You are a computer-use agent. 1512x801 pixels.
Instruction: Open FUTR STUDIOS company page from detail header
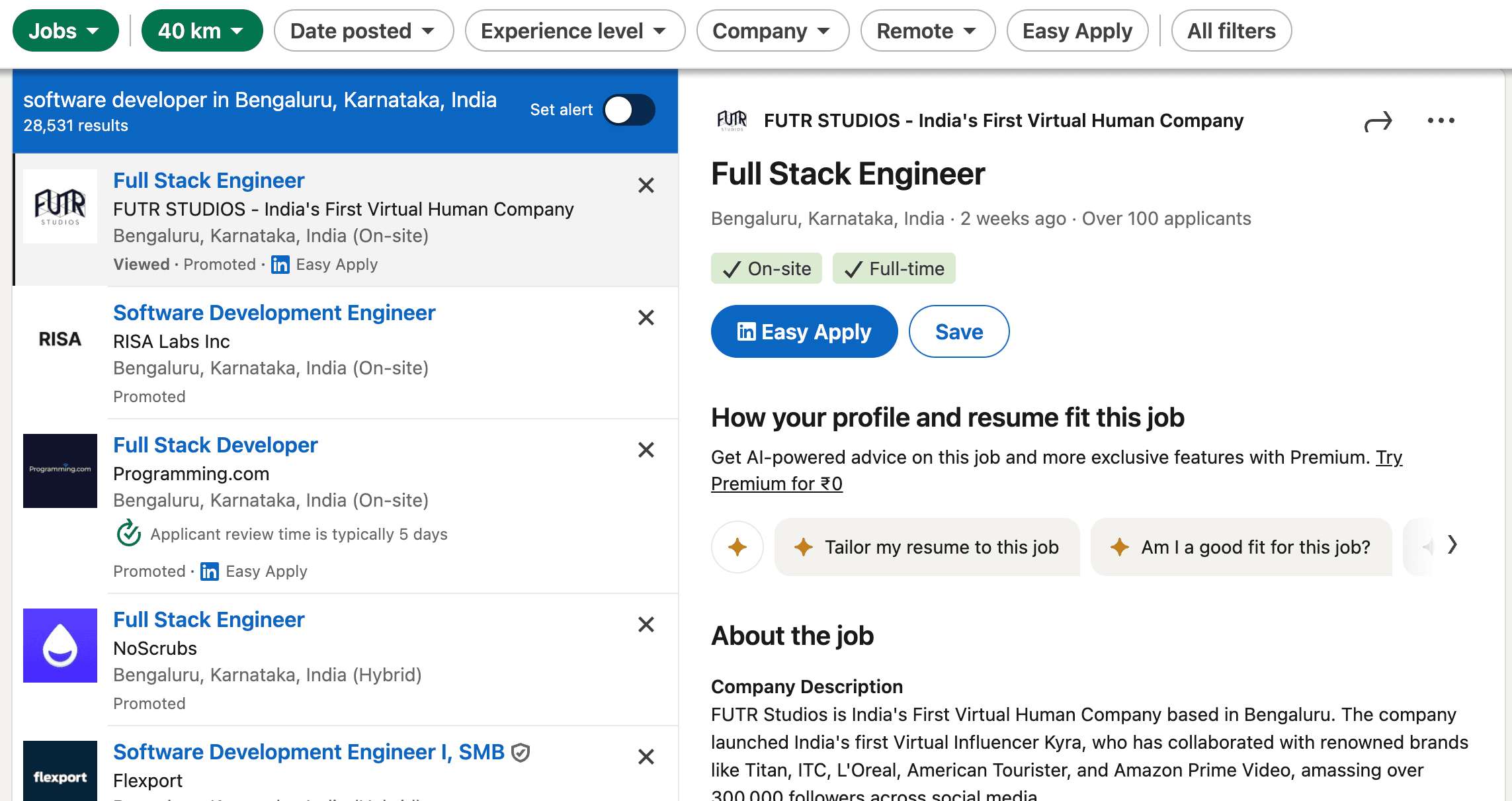[x=1003, y=120]
